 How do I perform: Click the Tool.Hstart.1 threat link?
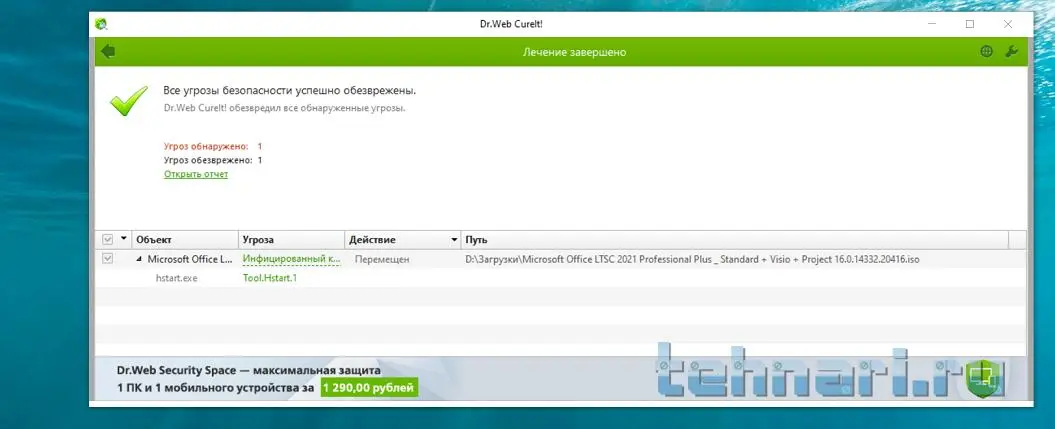pyautogui.click(x=270, y=278)
